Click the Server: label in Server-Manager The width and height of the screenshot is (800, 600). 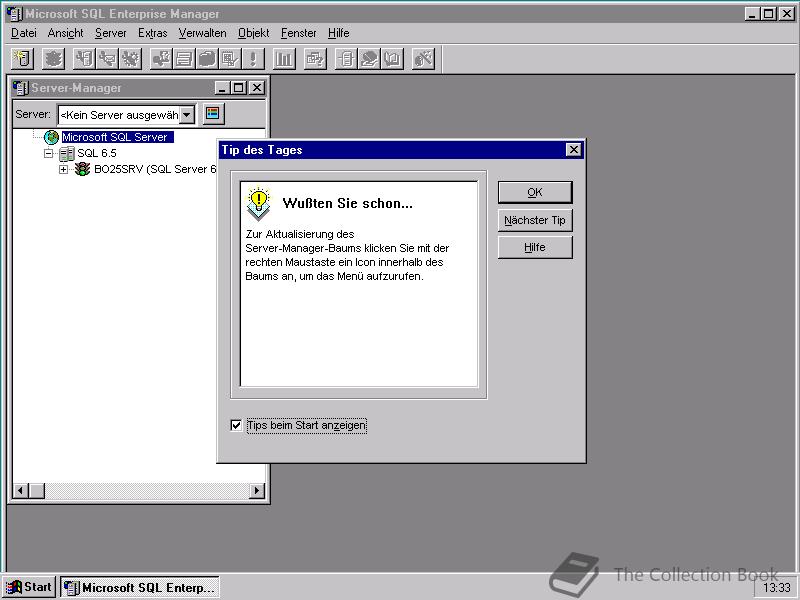[33, 114]
